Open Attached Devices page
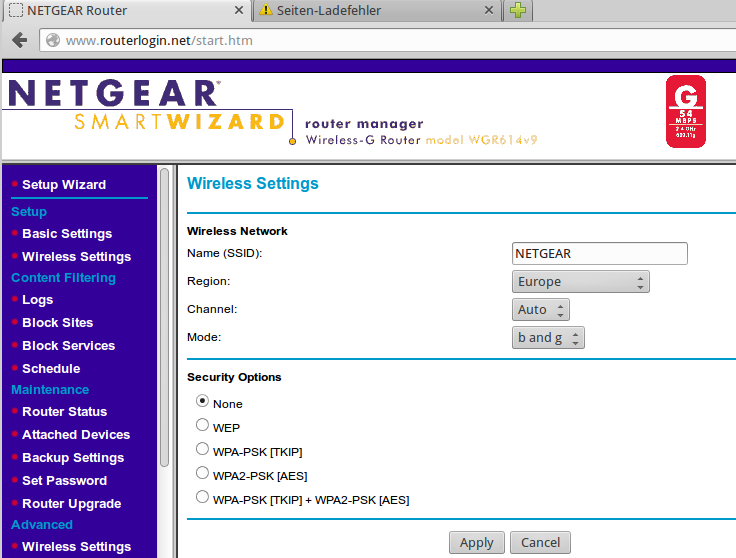 point(76,435)
